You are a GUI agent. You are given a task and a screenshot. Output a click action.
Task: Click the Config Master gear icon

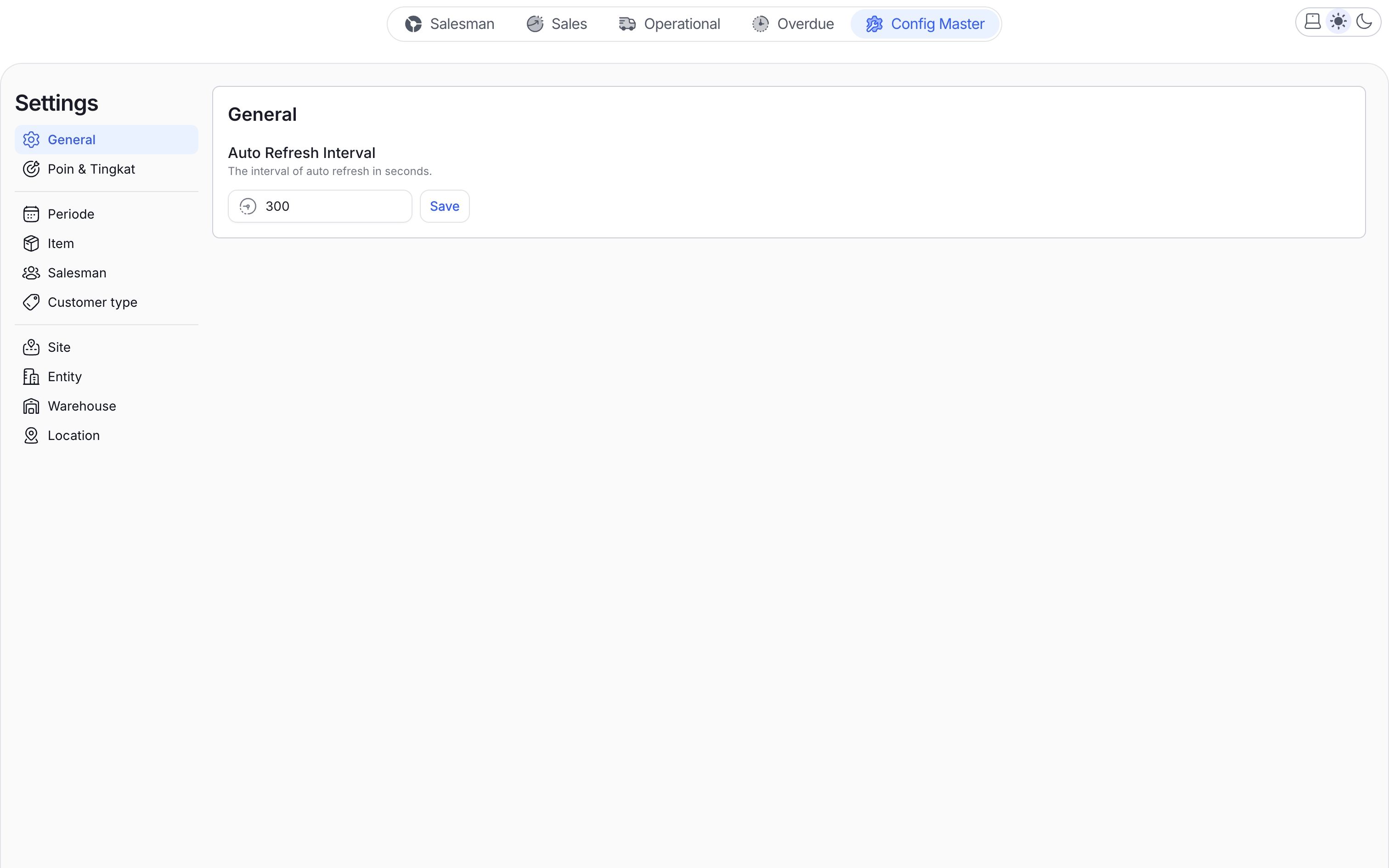pos(874,24)
